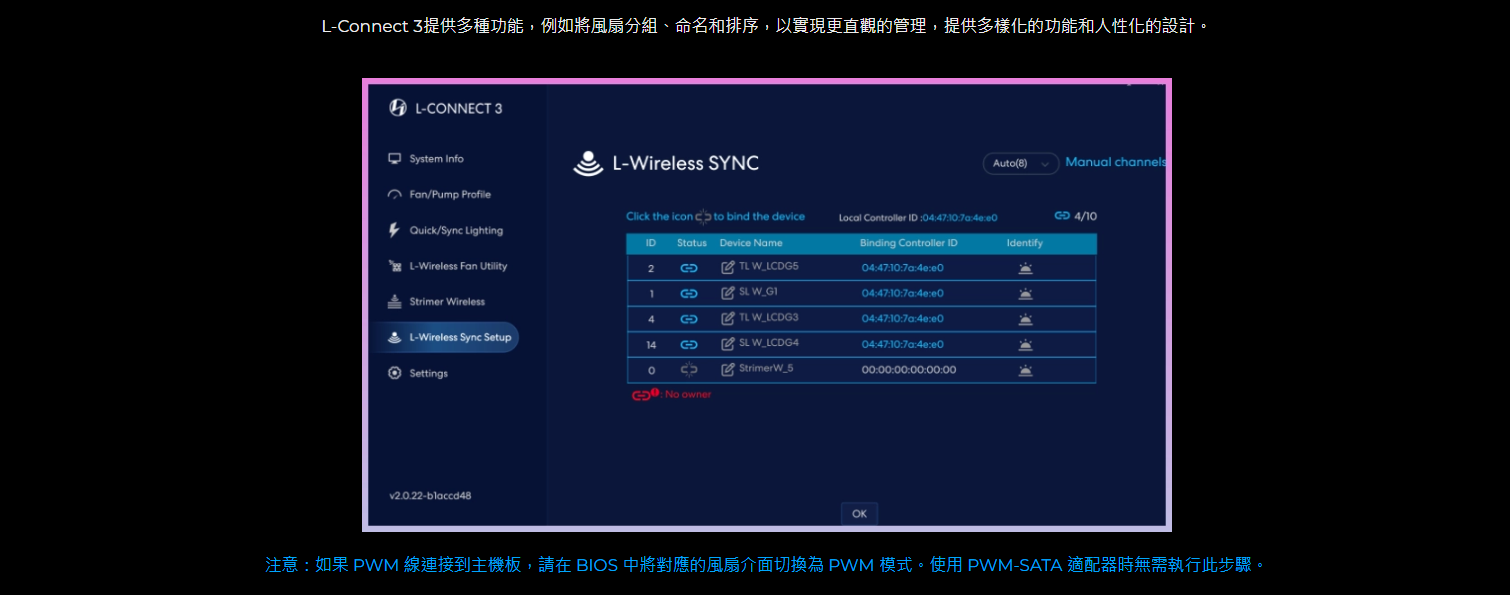Click the edit icon beside StrimerW_5
Screen dimensions: 1510x595
click(728, 370)
